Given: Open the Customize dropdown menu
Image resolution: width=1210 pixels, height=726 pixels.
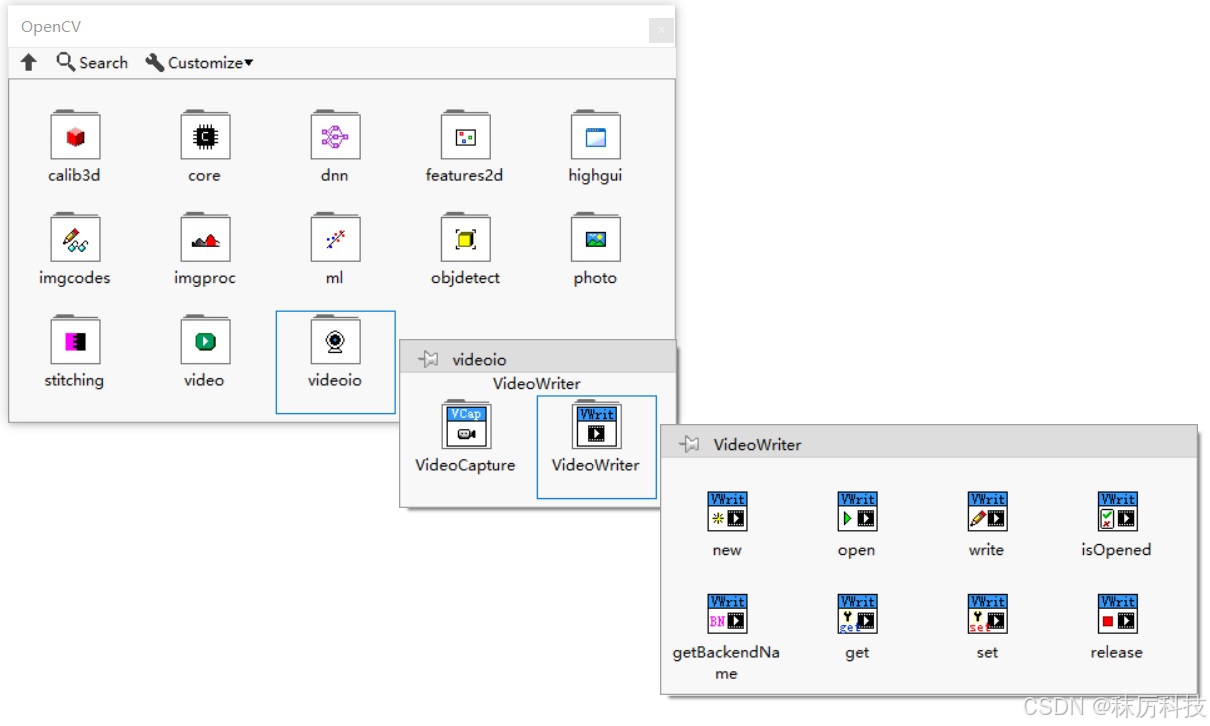Looking at the screenshot, I should click(x=199, y=62).
